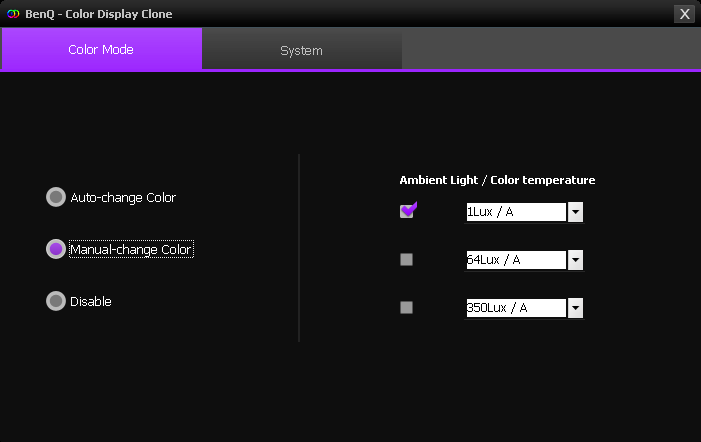Viewport: 701px width, 442px height.
Task: Tick the 350Lux / A checkbox
Action: (x=406, y=307)
